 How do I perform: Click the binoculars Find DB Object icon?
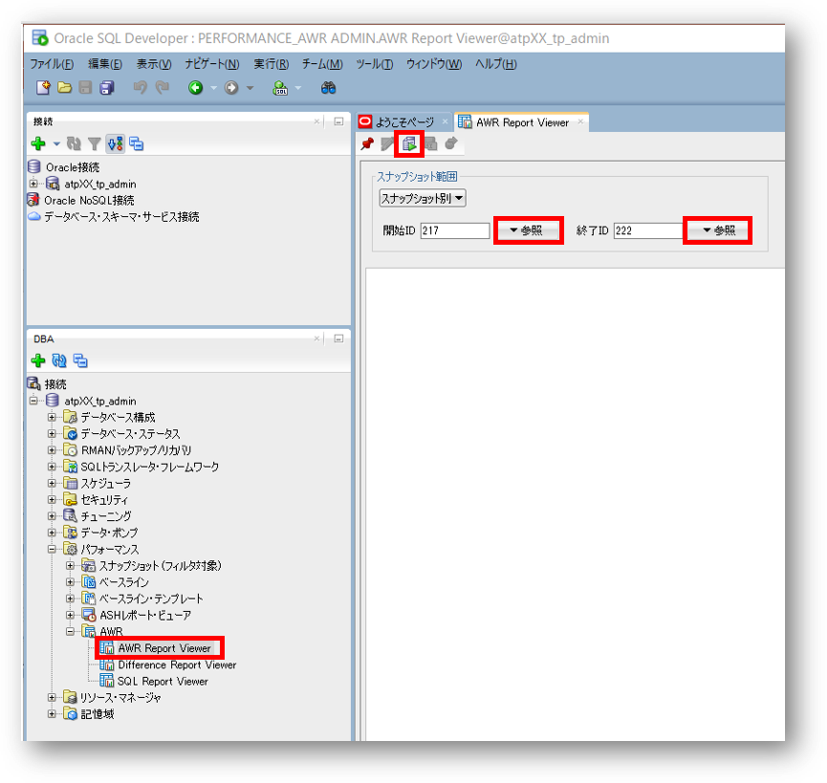(x=327, y=88)
